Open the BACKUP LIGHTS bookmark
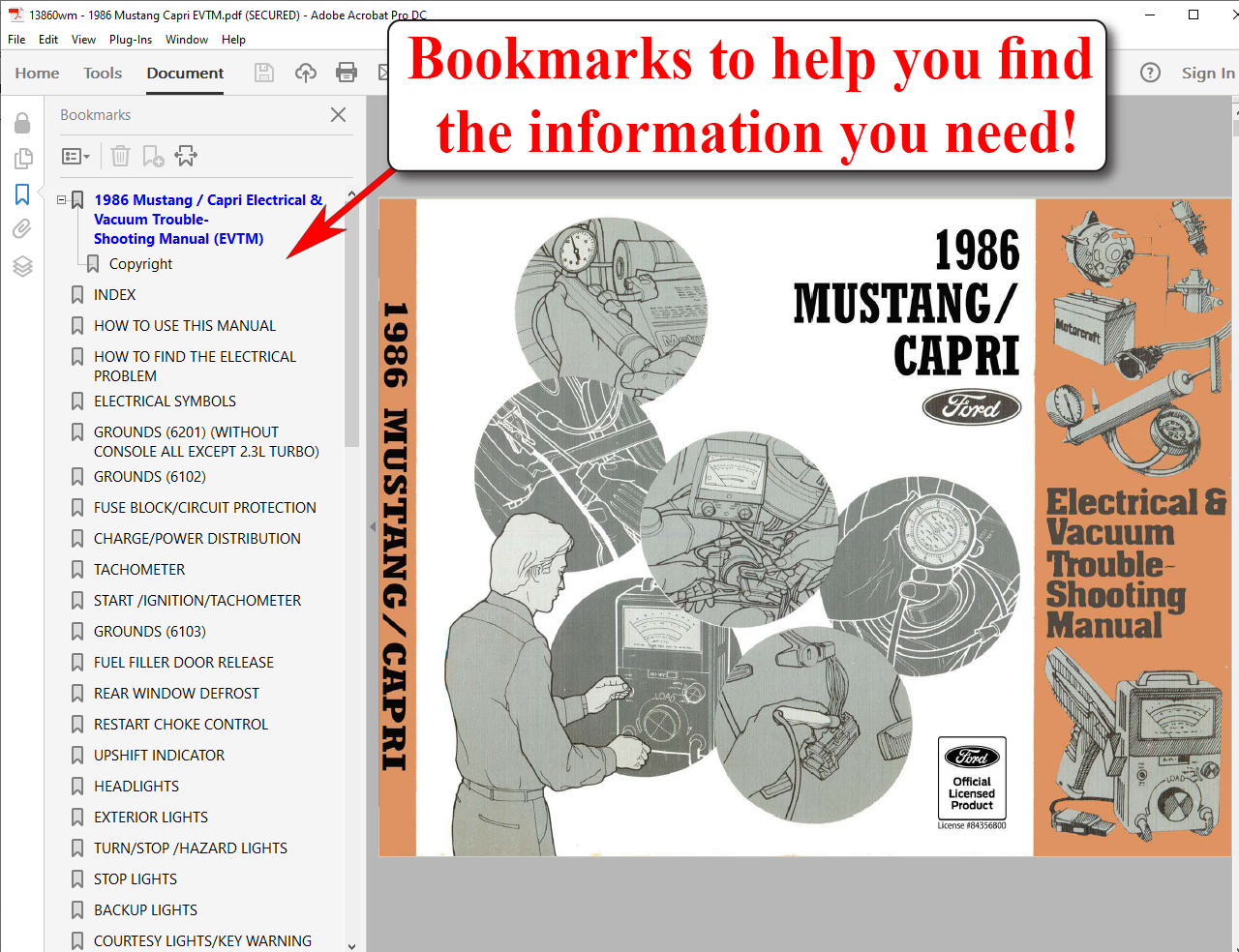 coord(145,910)
